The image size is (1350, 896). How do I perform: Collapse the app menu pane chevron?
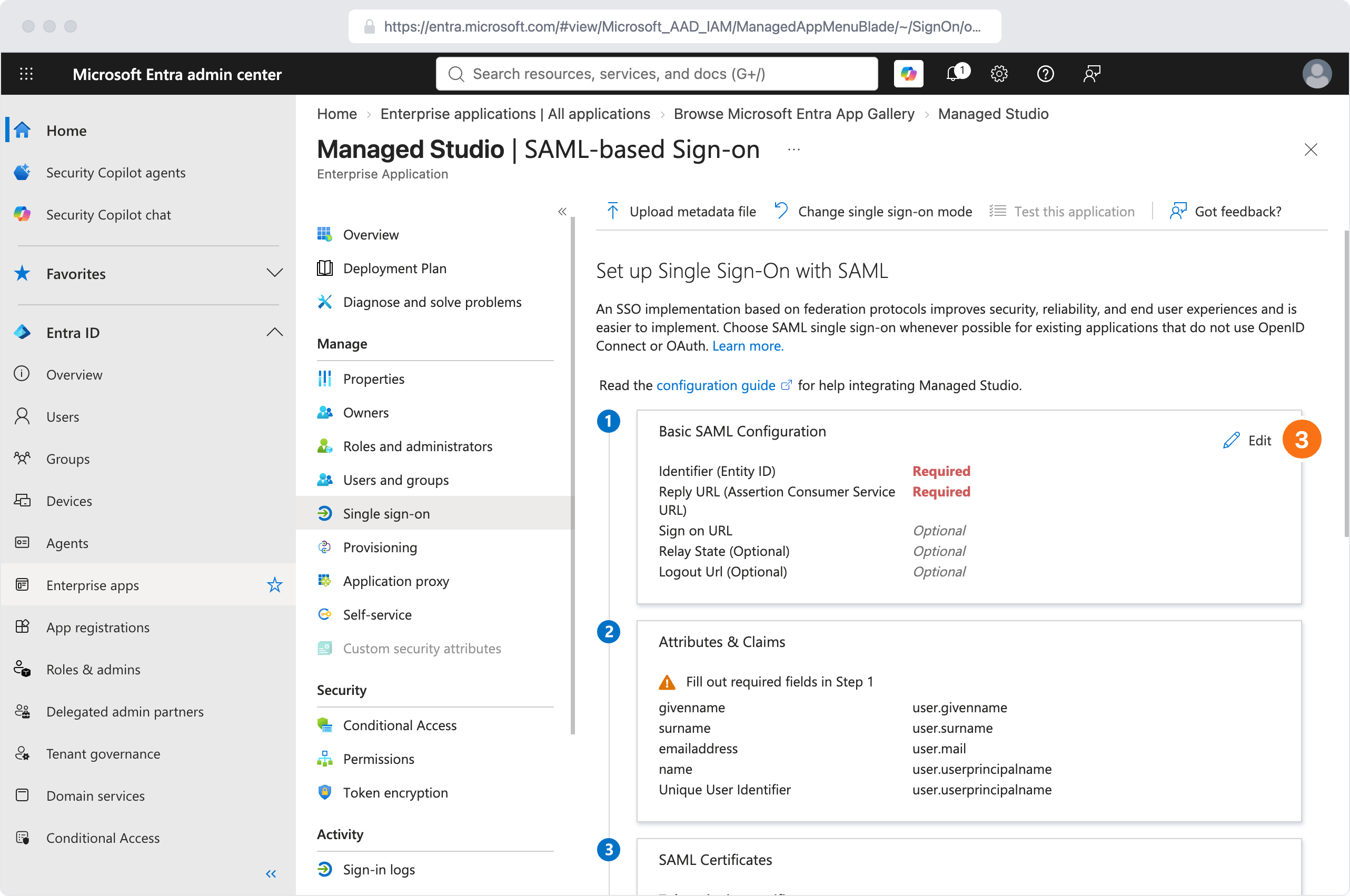(562, 212)
